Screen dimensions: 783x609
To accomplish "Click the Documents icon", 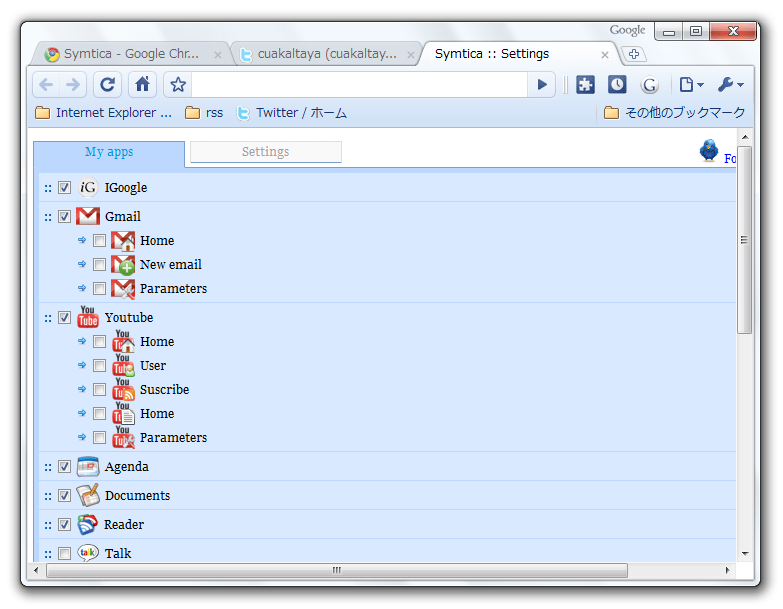I will coord(88,495).
